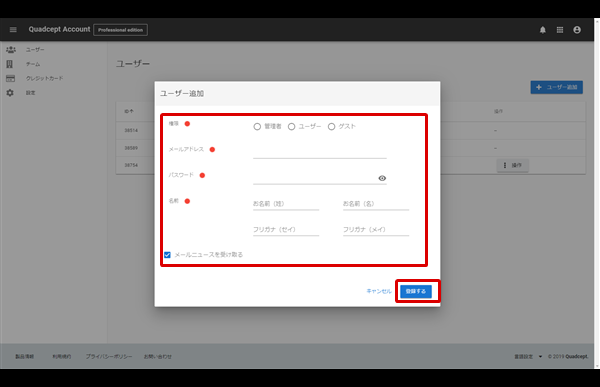Image resolution: width=600 pixels, height=387 pixels.
Task: Click user ID 38514 cell
Action: 131,131
